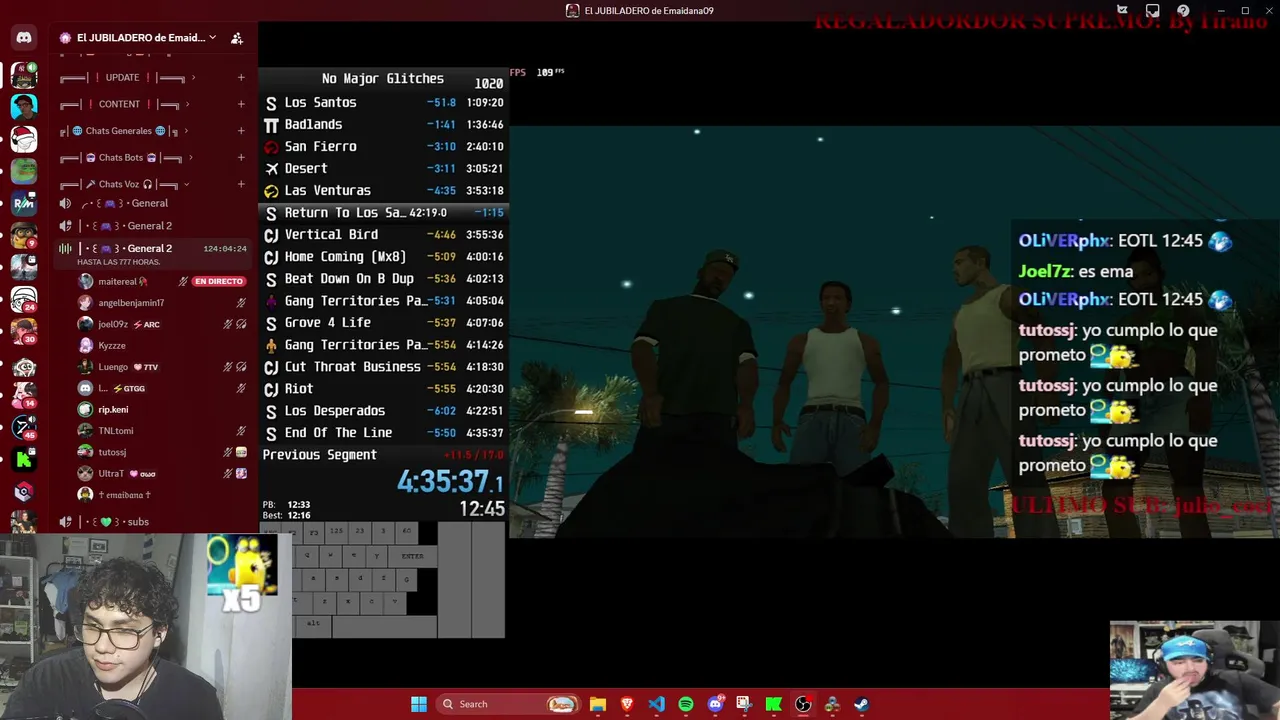The width and height of the screenshot is (1280, 720).
Task: Collapse the Chats Voz category
Action: tap(124, 184)
